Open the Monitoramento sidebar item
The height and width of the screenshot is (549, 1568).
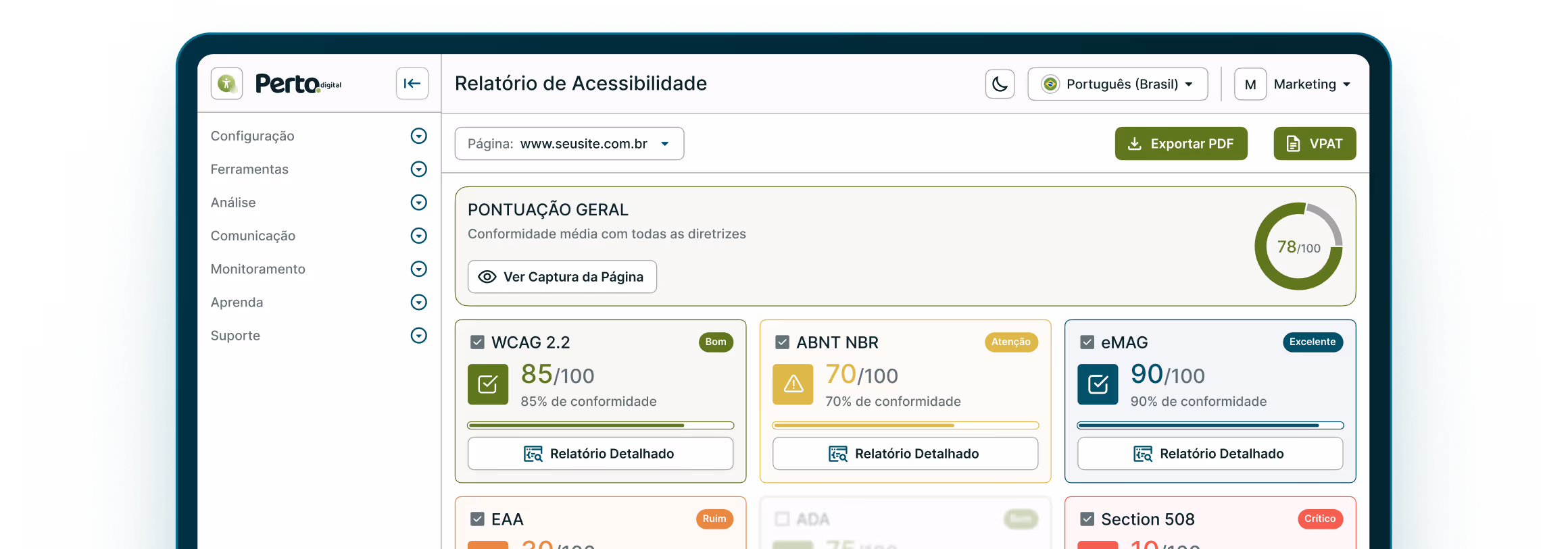(x=258, y=269)
